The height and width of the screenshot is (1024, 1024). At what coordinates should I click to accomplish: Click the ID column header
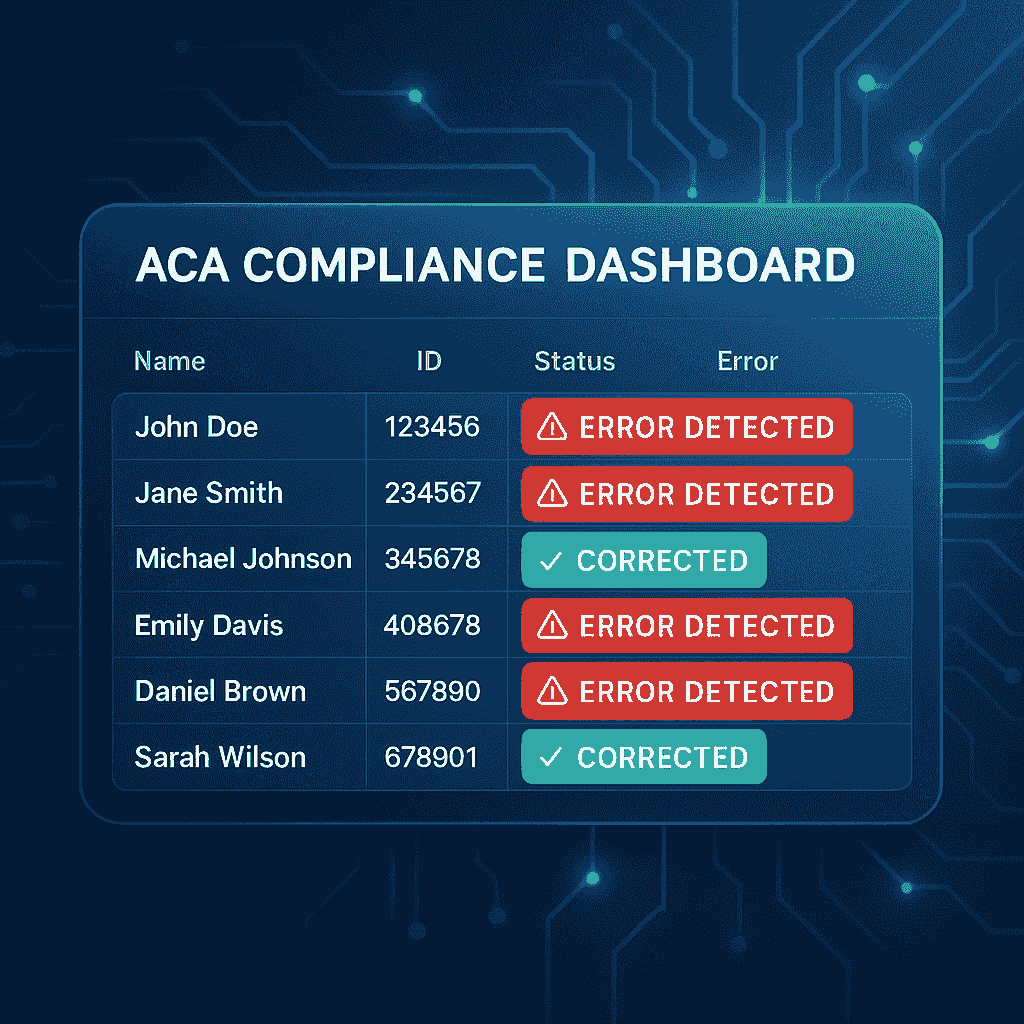pos(429,361)
